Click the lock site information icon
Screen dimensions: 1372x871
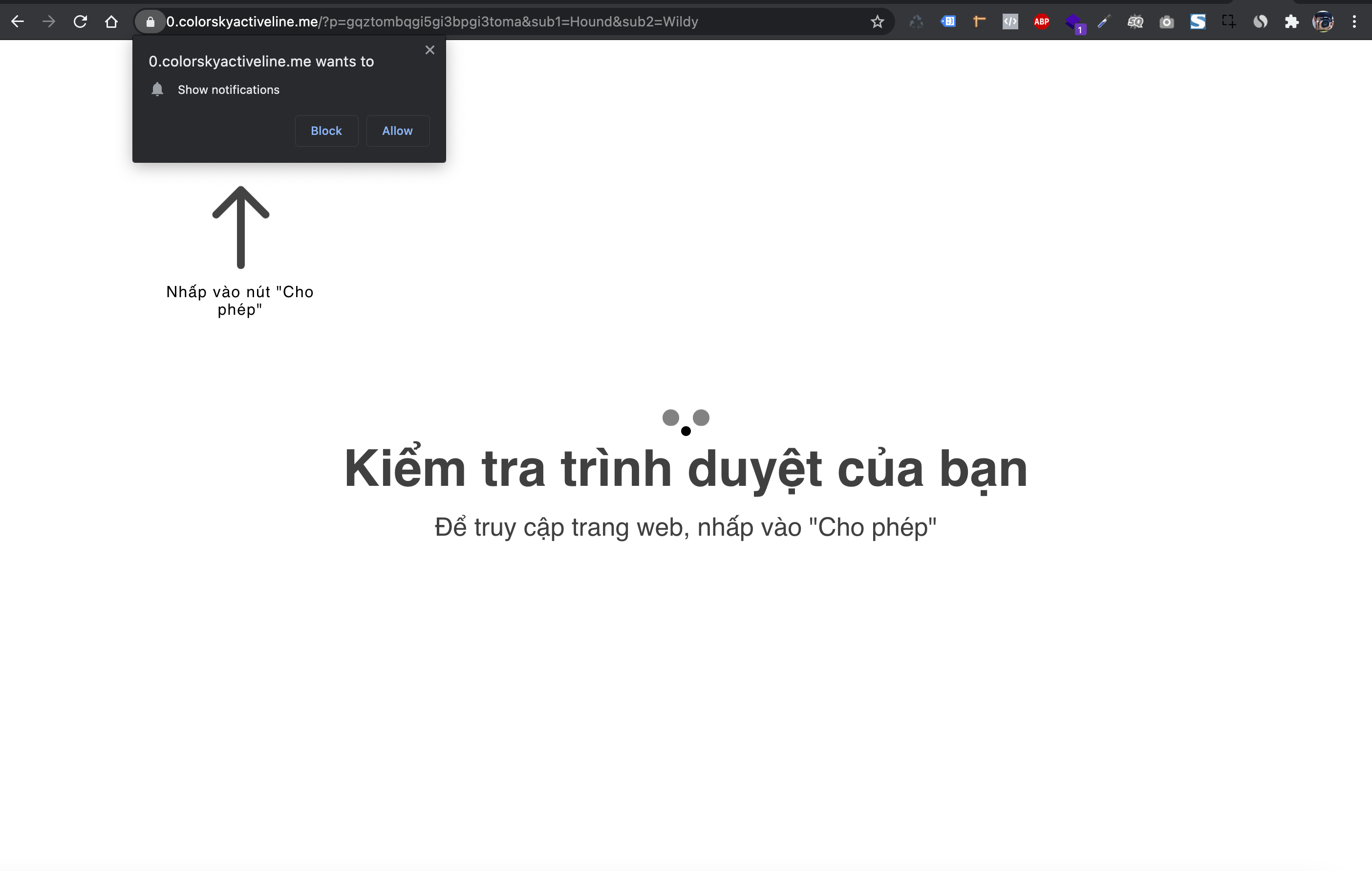point(150,22)
